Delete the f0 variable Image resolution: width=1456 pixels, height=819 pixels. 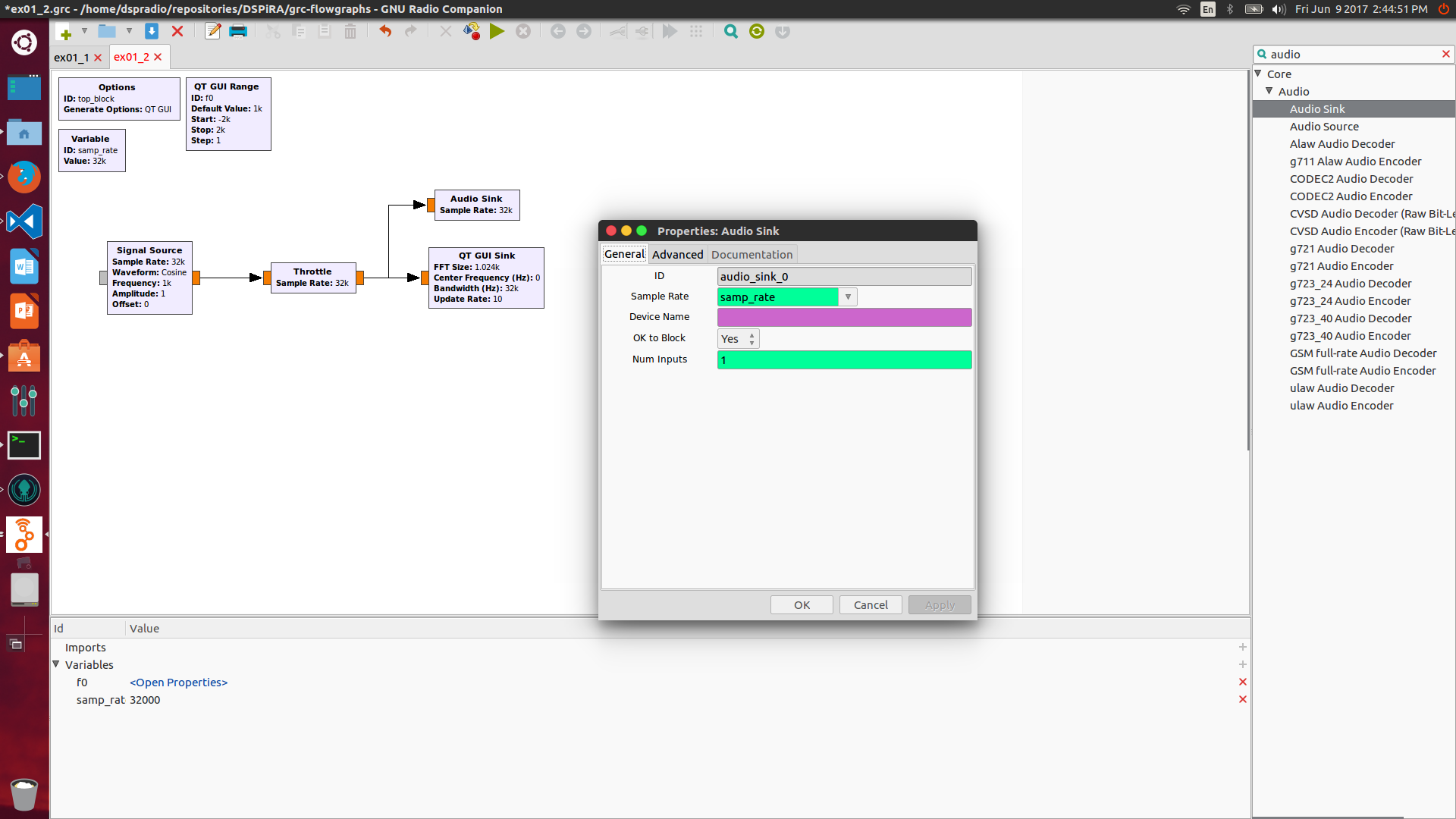point(1242,682)
